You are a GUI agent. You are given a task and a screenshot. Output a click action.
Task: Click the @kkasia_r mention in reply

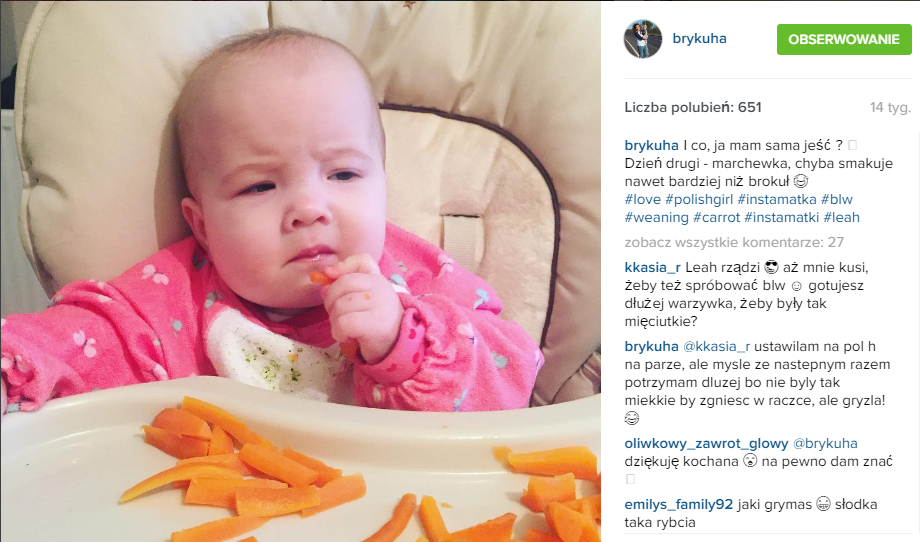(x=716, y=347)
